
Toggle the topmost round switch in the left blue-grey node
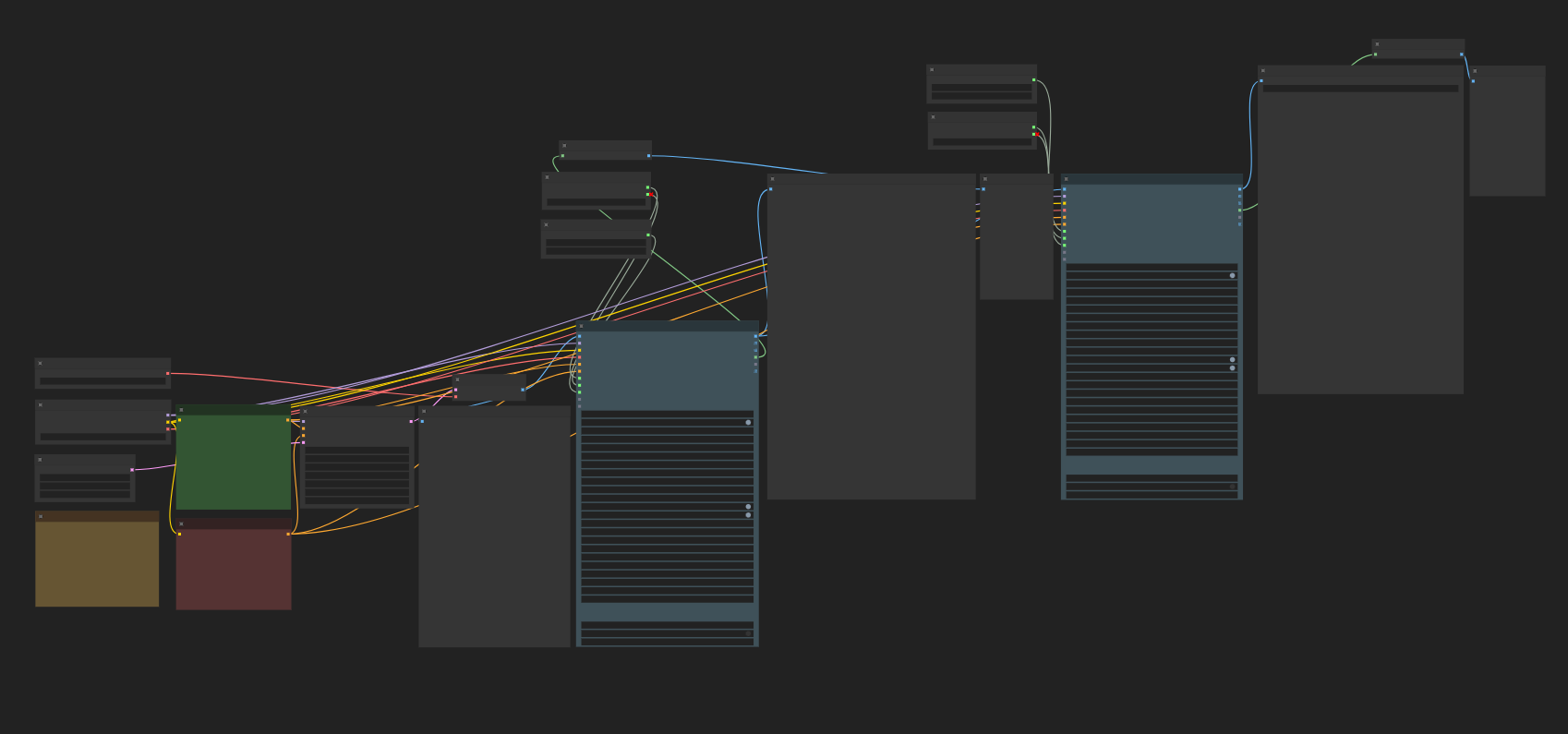tap(748, 423)
